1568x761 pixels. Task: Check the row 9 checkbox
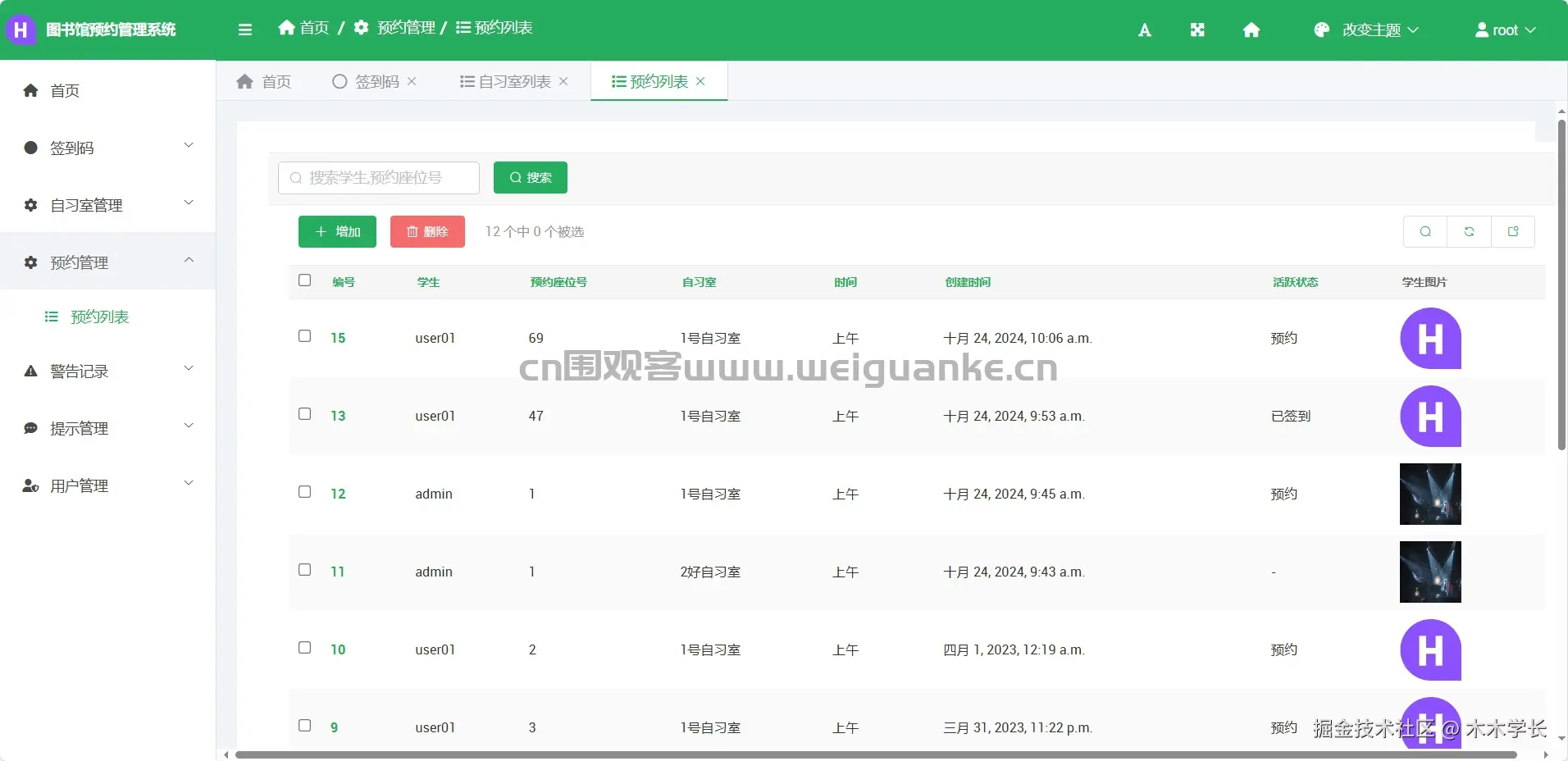(305, 726)
